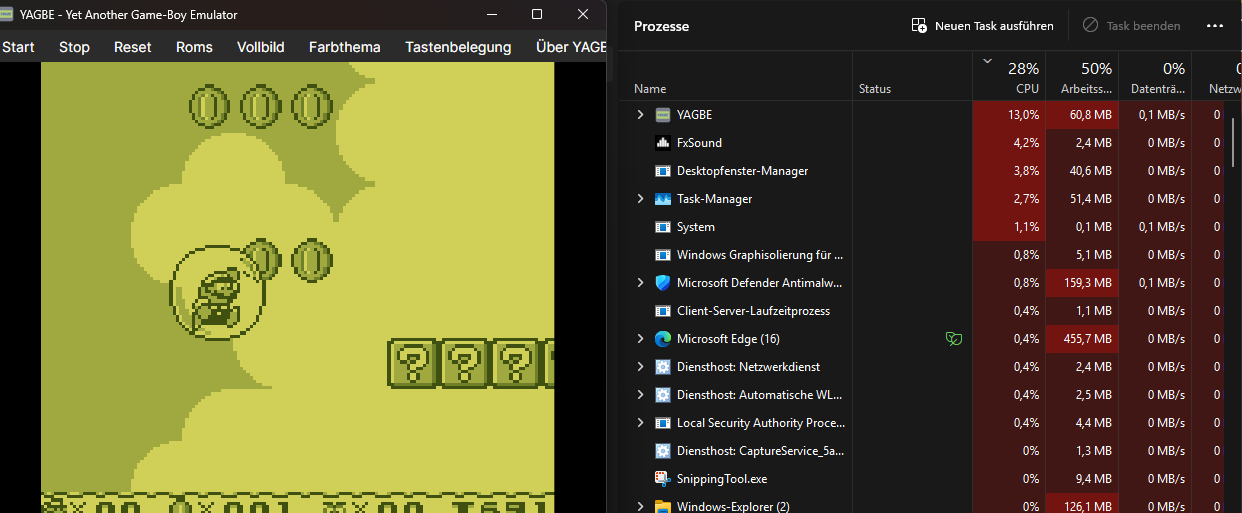Click the green efficiency leaf icon
Screen dimensions: 1242x513
click(x=954, y=339)
